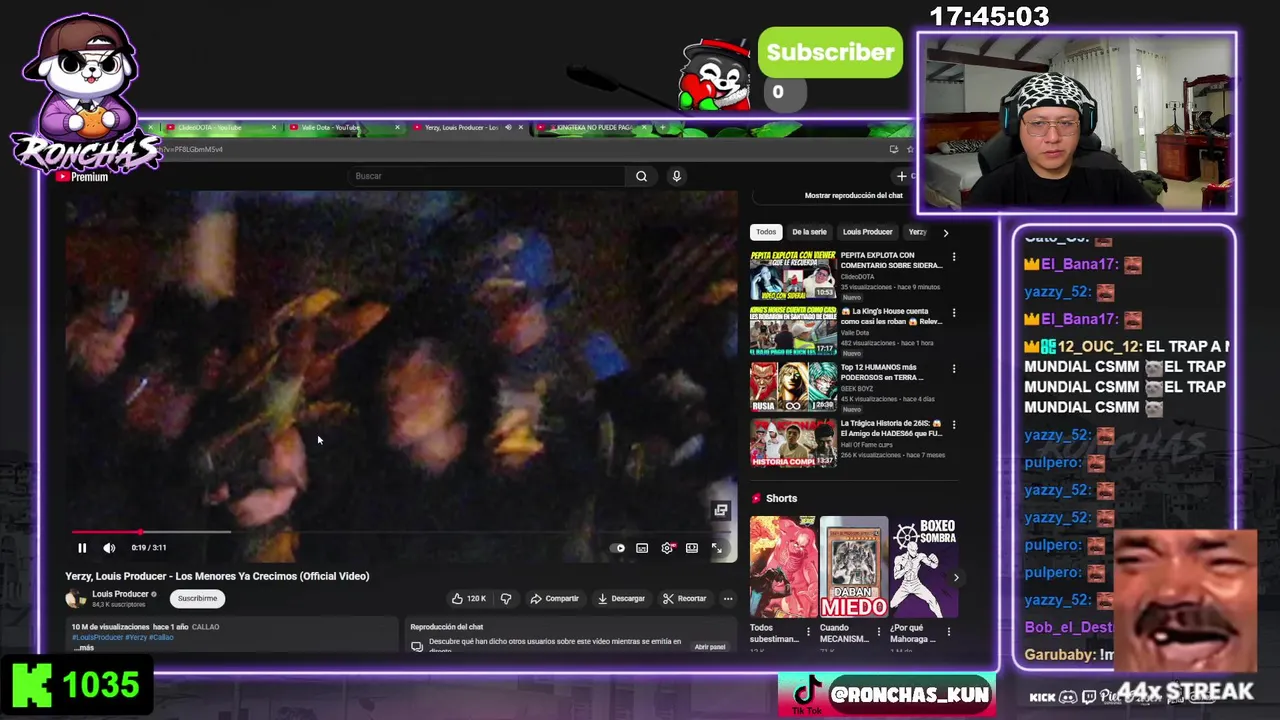Close the Valle Dota browser tab

pos(397,128)
